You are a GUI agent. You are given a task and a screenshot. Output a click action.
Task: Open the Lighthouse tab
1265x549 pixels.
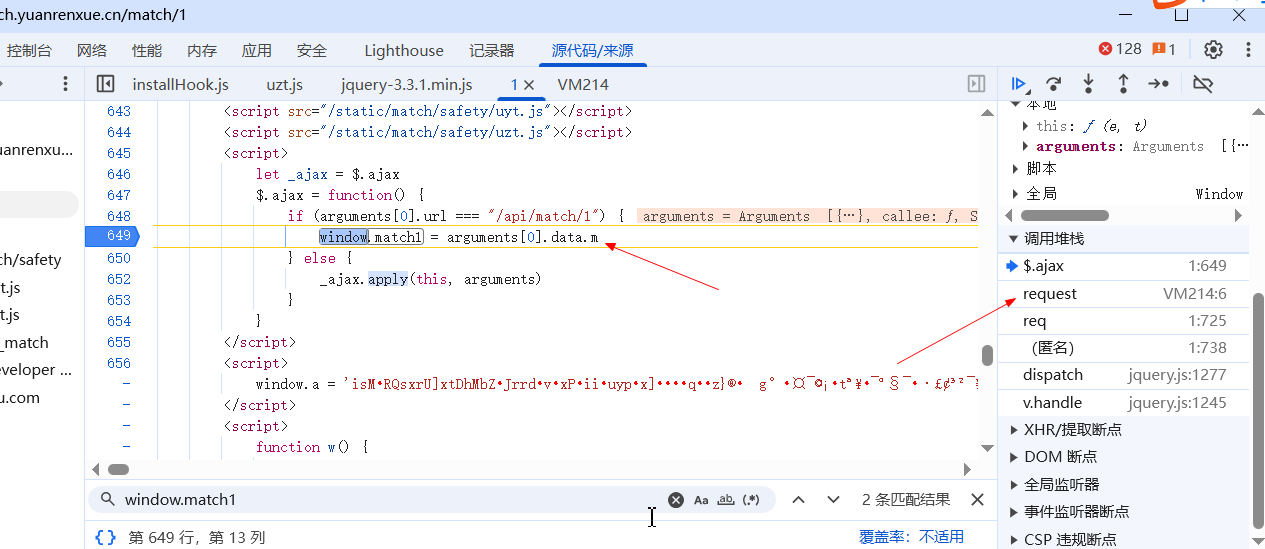pos(404,50)
